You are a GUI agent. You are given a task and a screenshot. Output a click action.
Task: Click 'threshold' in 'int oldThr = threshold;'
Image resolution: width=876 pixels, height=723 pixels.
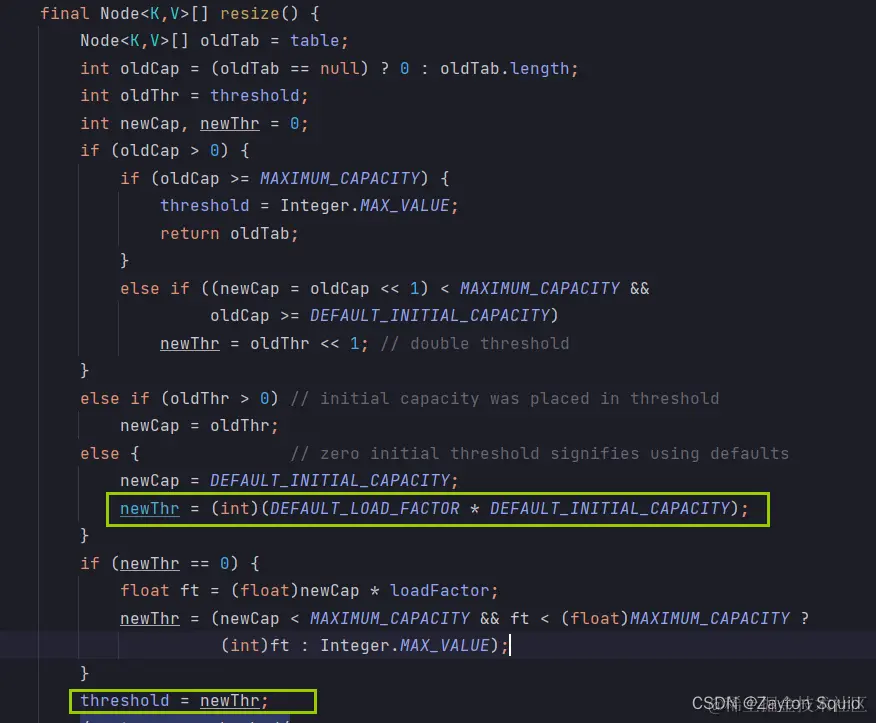coord(255,96)
